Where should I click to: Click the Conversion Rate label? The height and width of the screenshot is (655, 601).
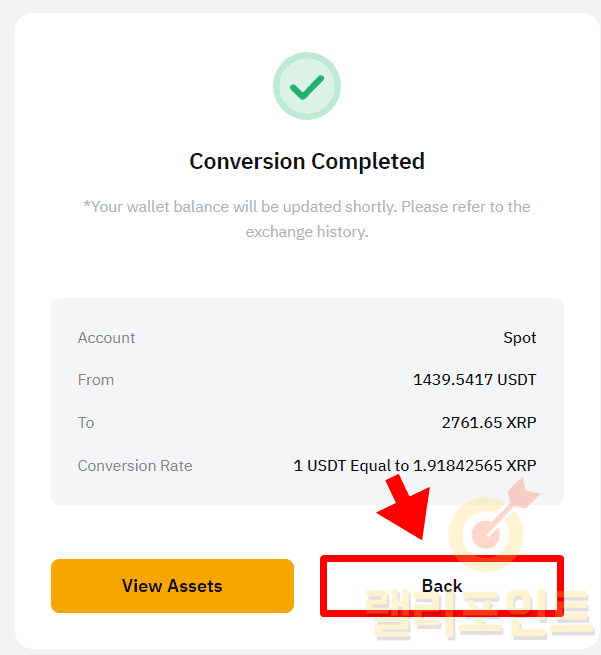pyautogui.click(x=135, y=466)
